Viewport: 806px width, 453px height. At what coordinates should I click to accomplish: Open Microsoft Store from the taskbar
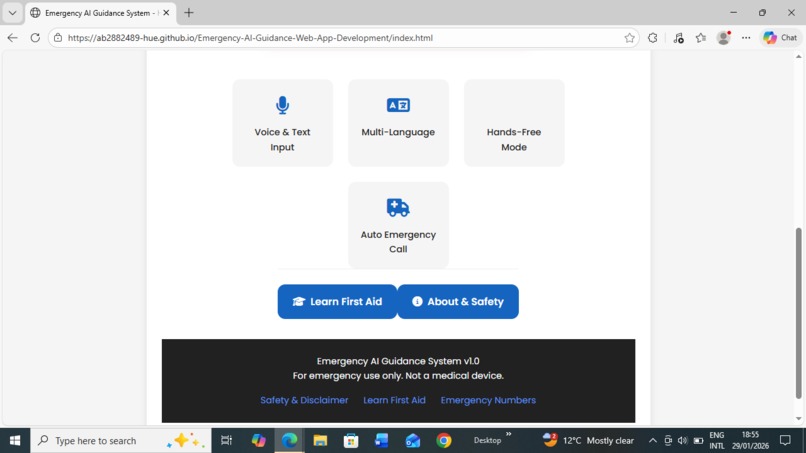pyautogui.click(x=351, y=441)
